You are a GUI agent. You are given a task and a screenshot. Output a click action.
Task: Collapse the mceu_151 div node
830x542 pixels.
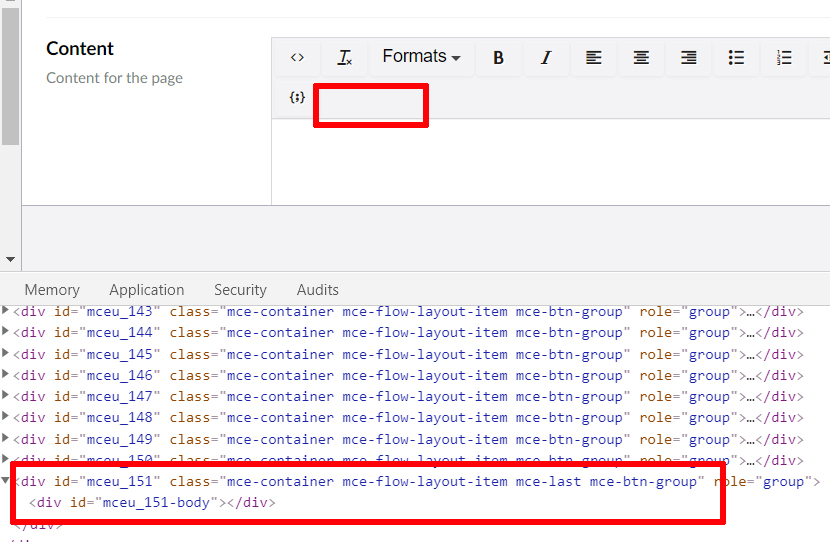(5, 481)
